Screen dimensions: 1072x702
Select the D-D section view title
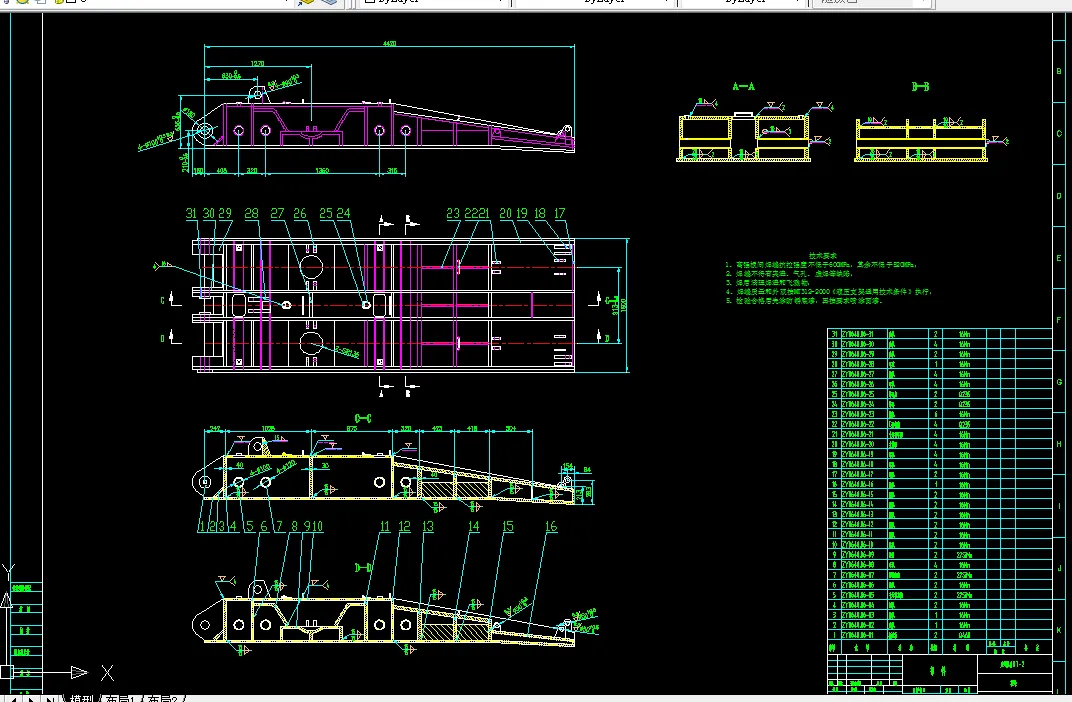(364, 567)
